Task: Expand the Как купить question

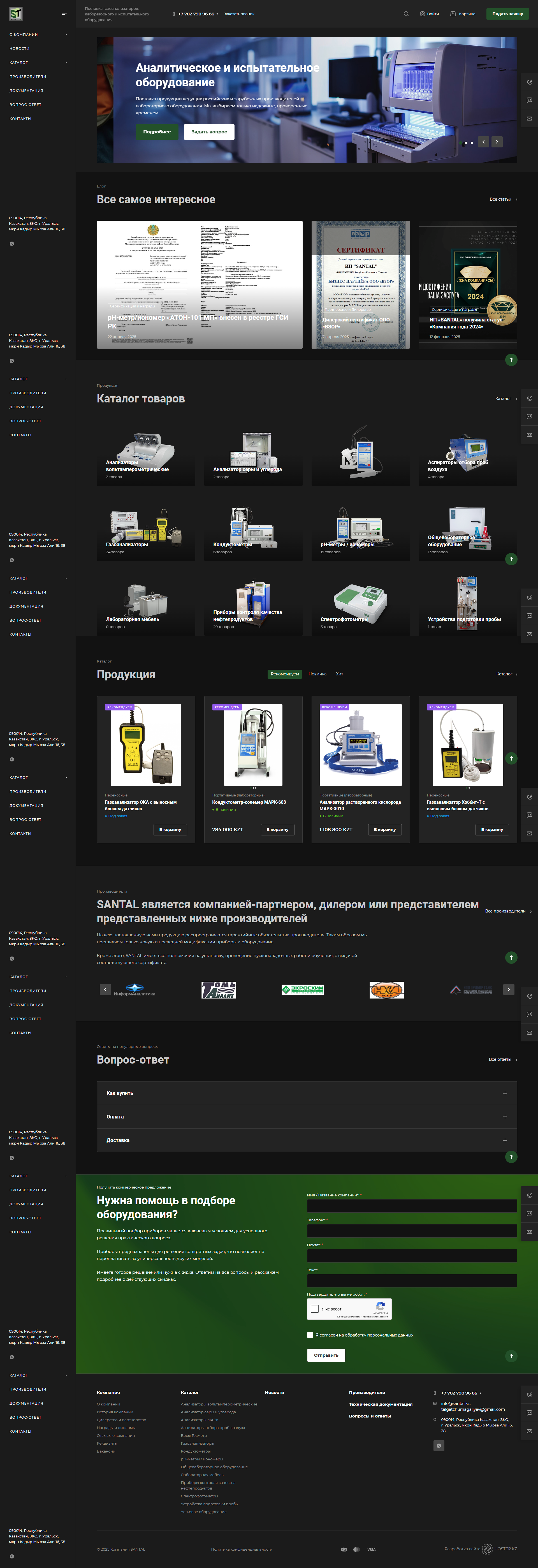Action: pyautogui.click(x=307, y=1093)
